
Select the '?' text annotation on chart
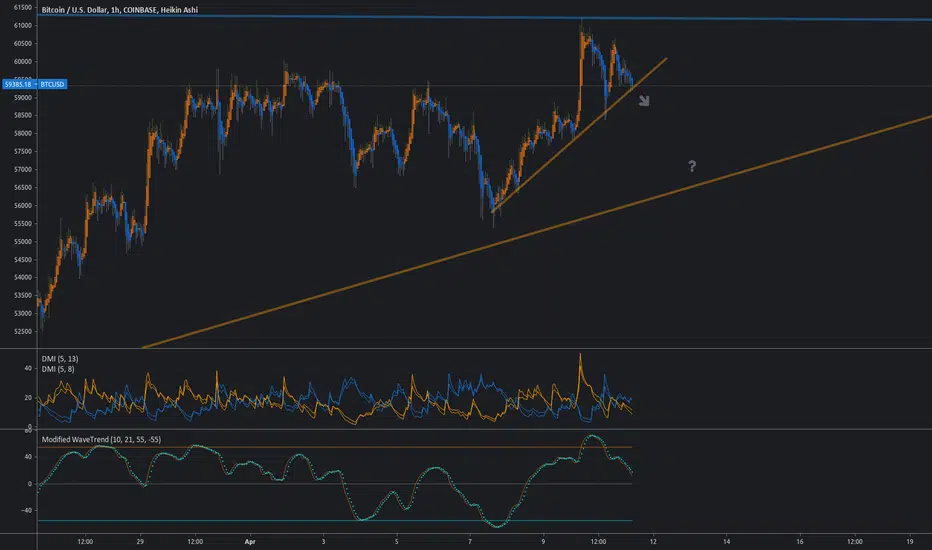(692, 166)
